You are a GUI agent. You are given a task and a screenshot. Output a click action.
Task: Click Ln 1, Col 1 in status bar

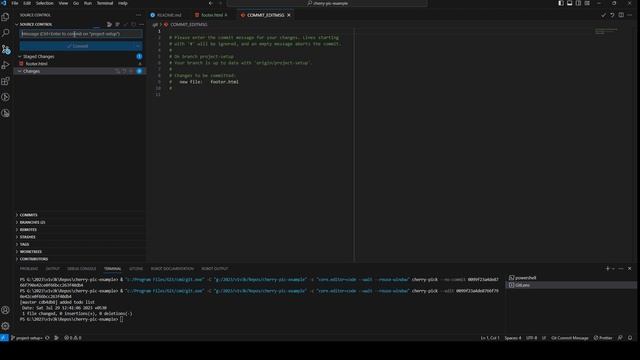(490, 338)
